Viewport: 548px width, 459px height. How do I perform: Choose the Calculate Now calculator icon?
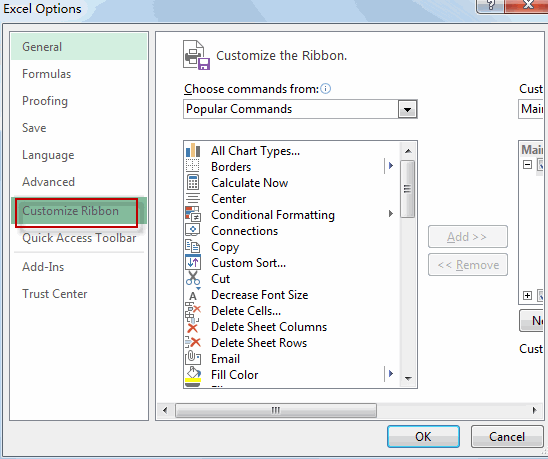193,182
